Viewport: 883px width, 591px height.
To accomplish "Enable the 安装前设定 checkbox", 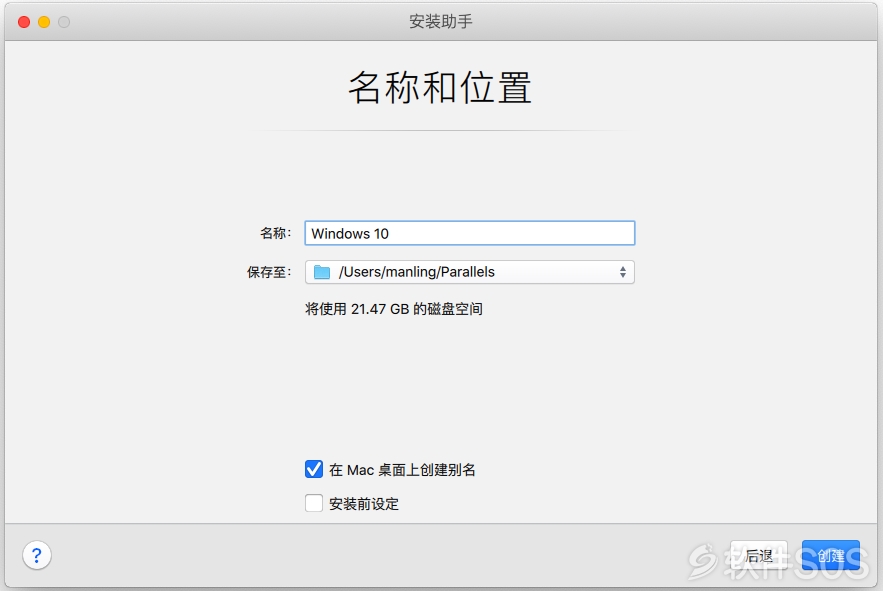I will click(314, 503).
